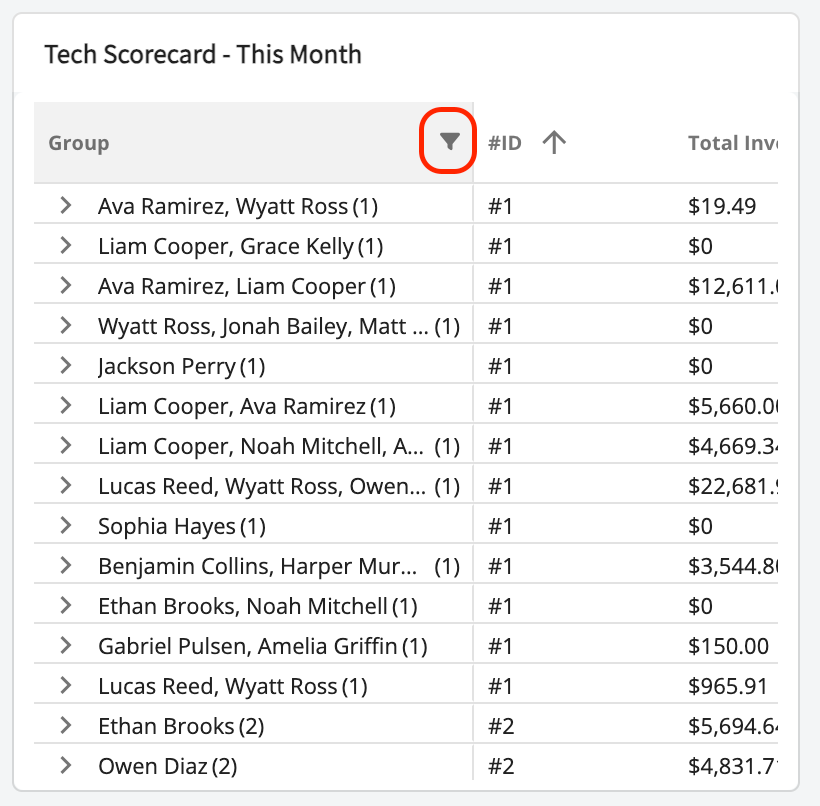This screenshot has width=820, height=806.
Task: Expand the Ava Ramirez, Wyatt Ross group
Action: tap(65, 205)
